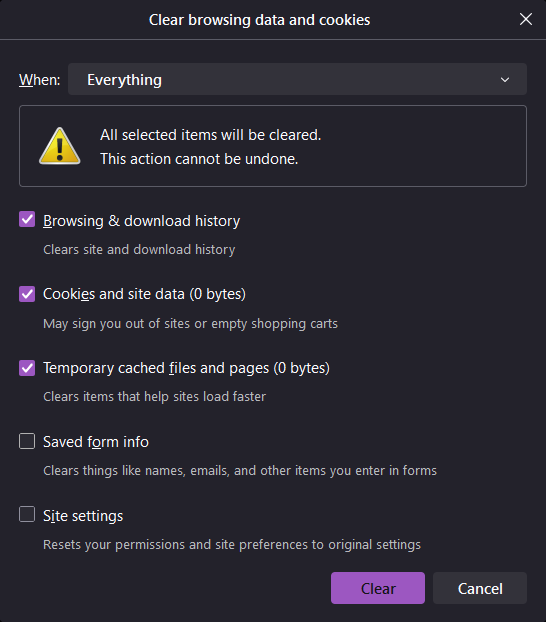The height and width of the screenshot is (622, 546).
Task: Select the Everything text in the range combo box
Action: [124, 80]
